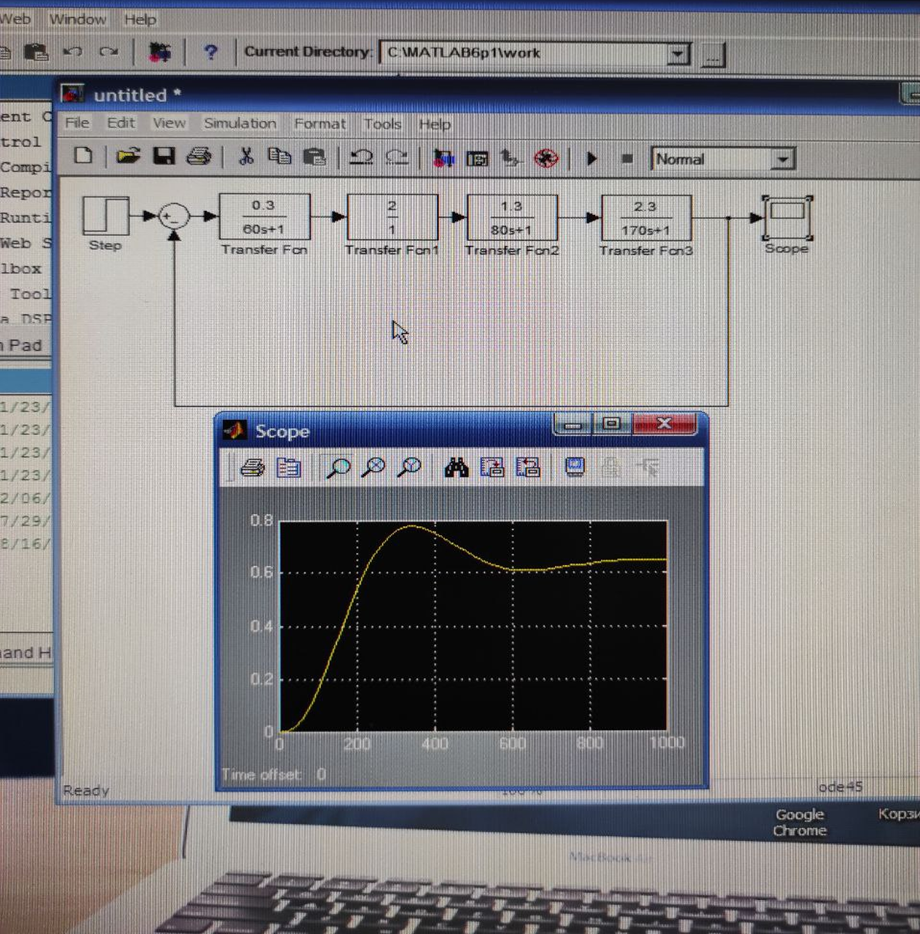Select Scope zoom X-axis tool
Screen dimensions: 920x934
(x=374, y=468)
